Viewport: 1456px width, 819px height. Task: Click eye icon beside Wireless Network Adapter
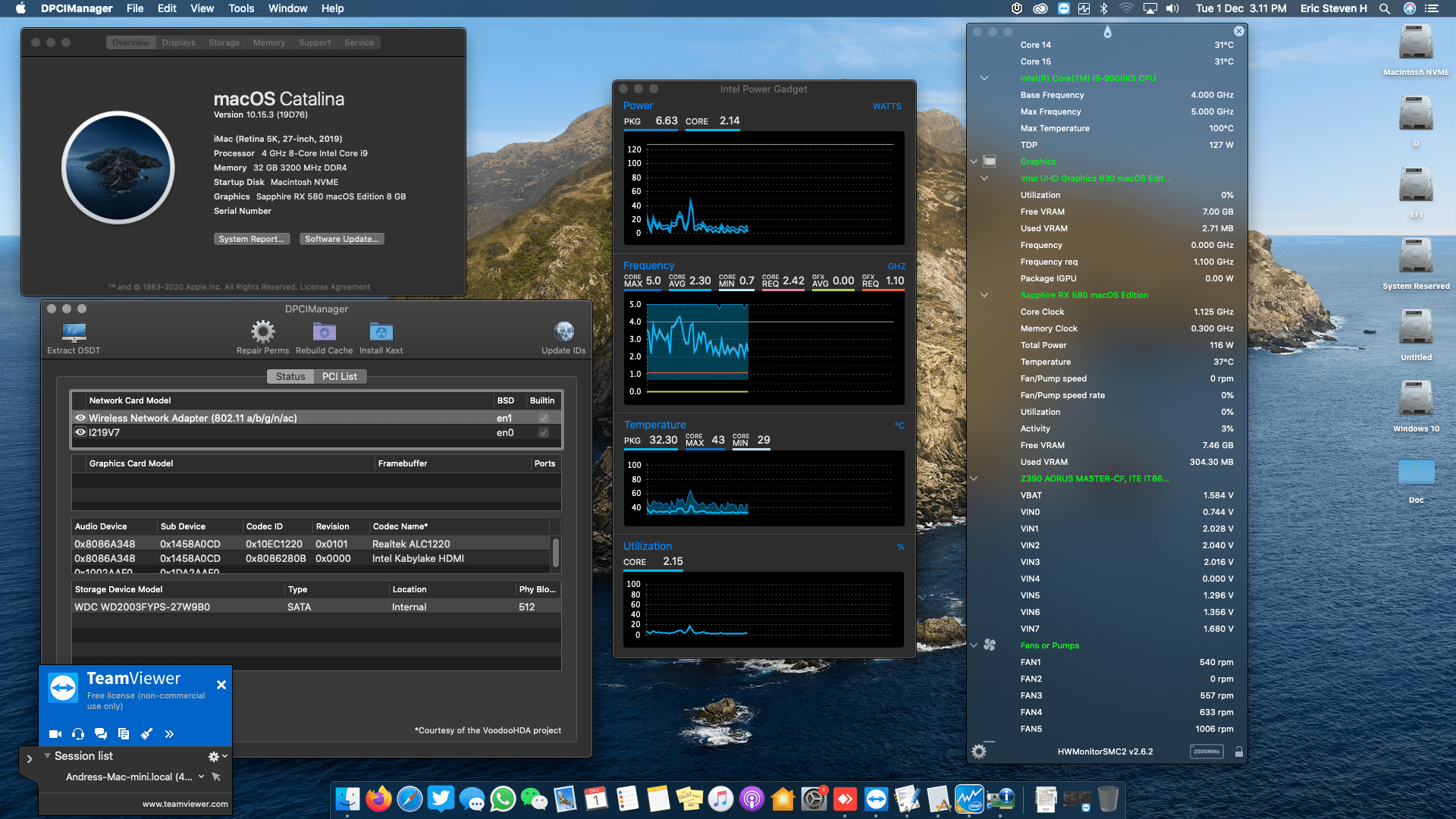(x=80, y=418)
